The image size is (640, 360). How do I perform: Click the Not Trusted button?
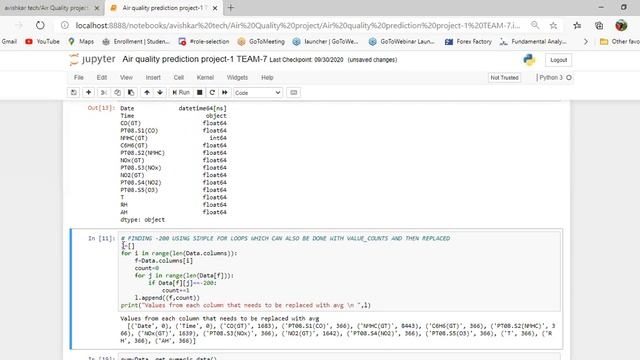[x=504, y=78]
